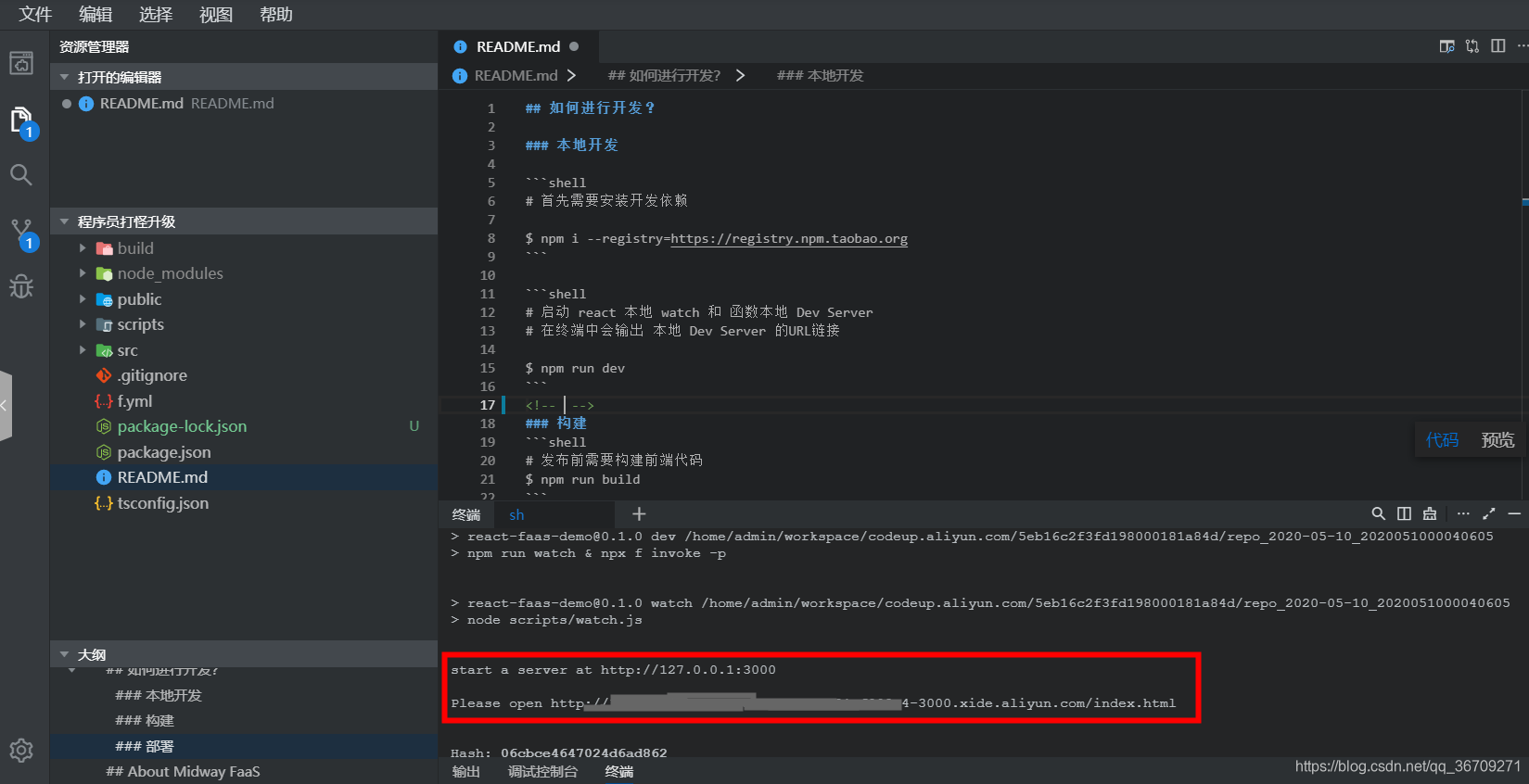Click breadcrumb '### 本地开发'
The height and width of the screenshot is (784, 1529).
pyautogui.click(x=821, y=75)
